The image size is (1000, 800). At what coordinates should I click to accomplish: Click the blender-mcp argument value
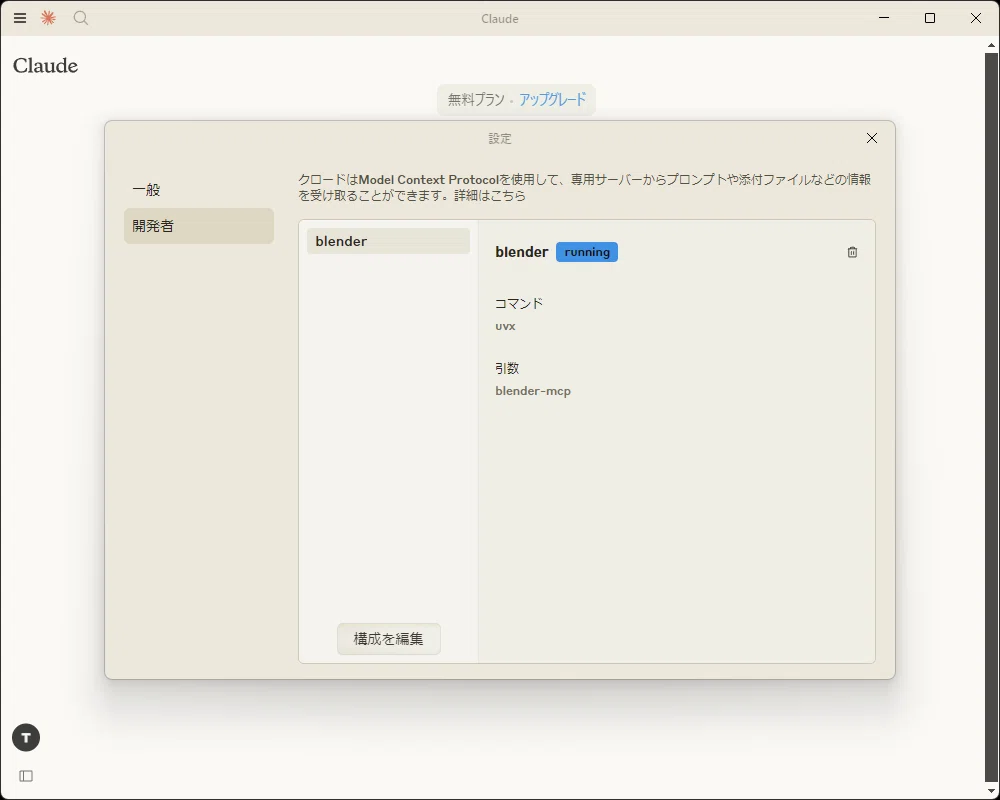533,391
